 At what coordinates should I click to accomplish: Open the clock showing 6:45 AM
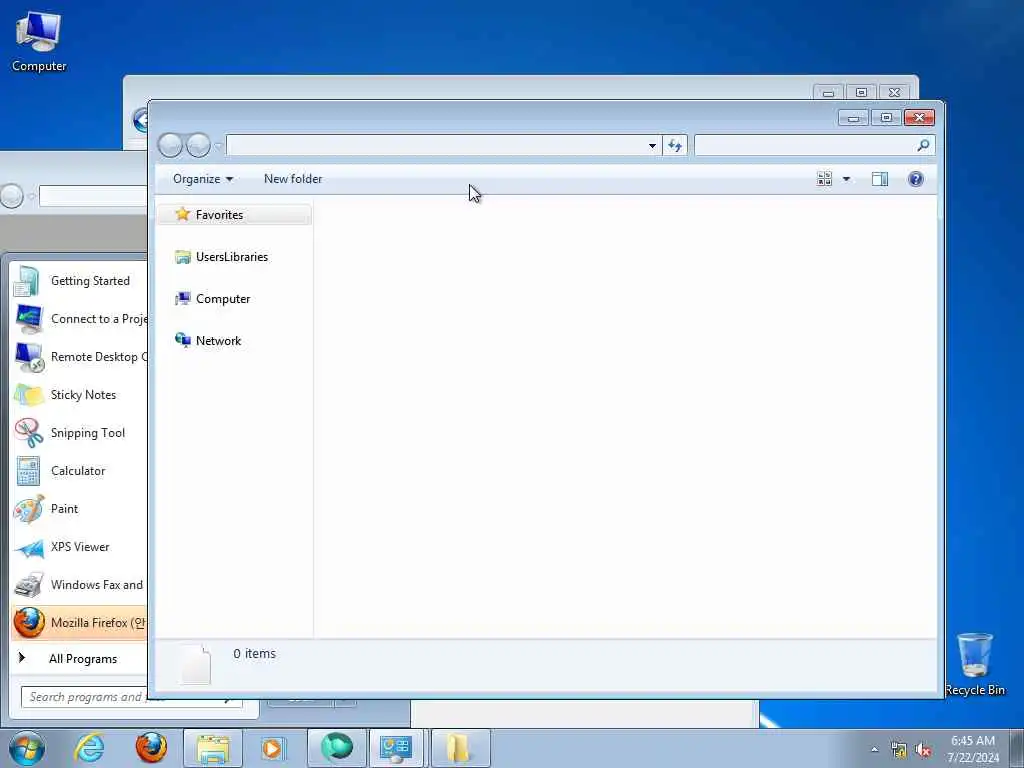pos(973,749)
